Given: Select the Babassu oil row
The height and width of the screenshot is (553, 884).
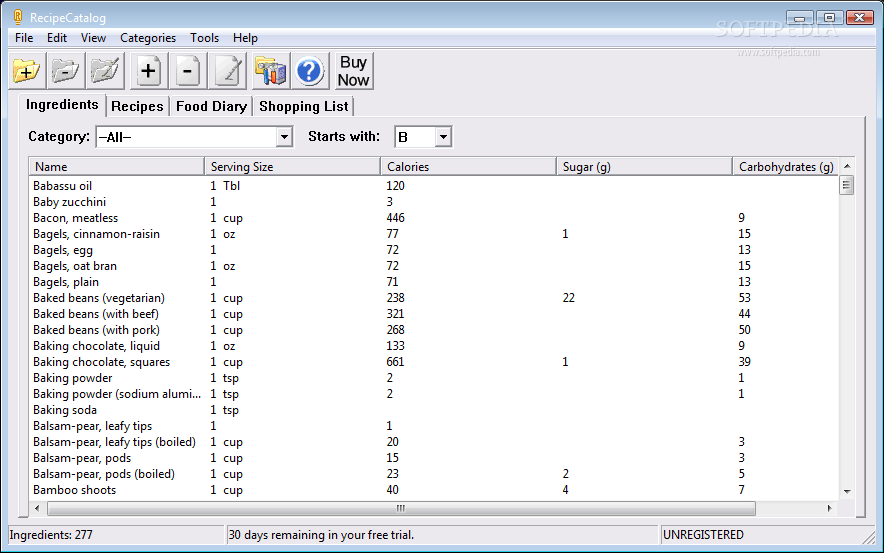Looking at the screenshot, I should (434, 186).
